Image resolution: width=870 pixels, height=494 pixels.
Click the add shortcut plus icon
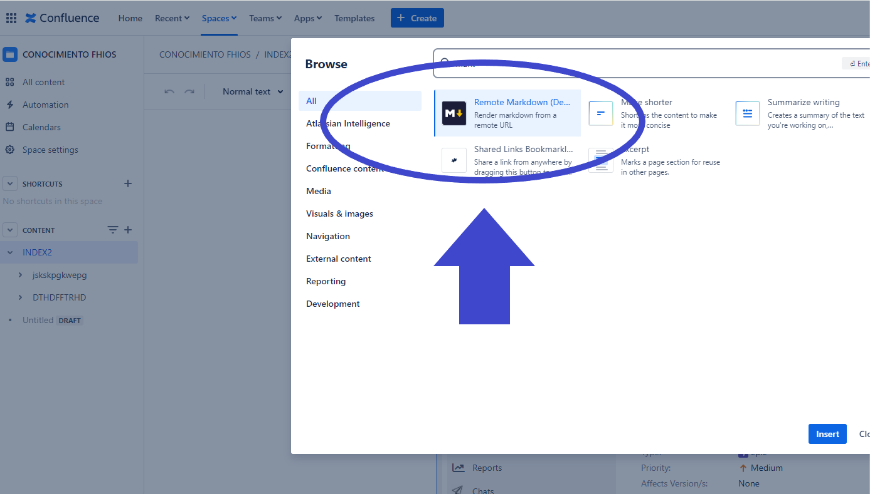pos(127,184)
